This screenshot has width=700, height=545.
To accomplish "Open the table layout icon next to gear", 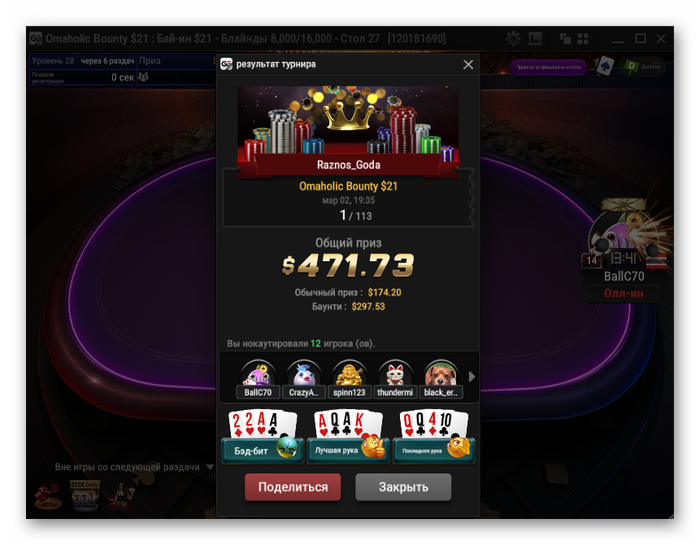I will click(x=535, y=39).
